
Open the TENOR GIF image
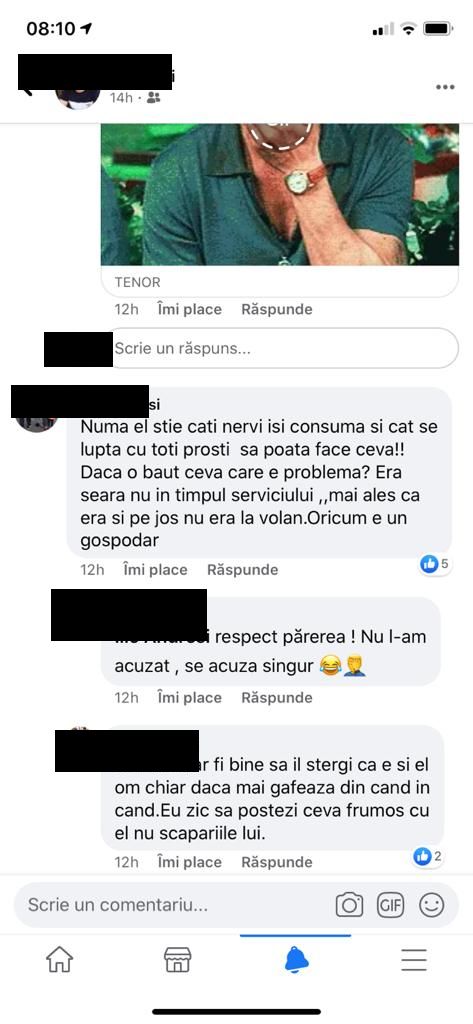coord(280,195)
